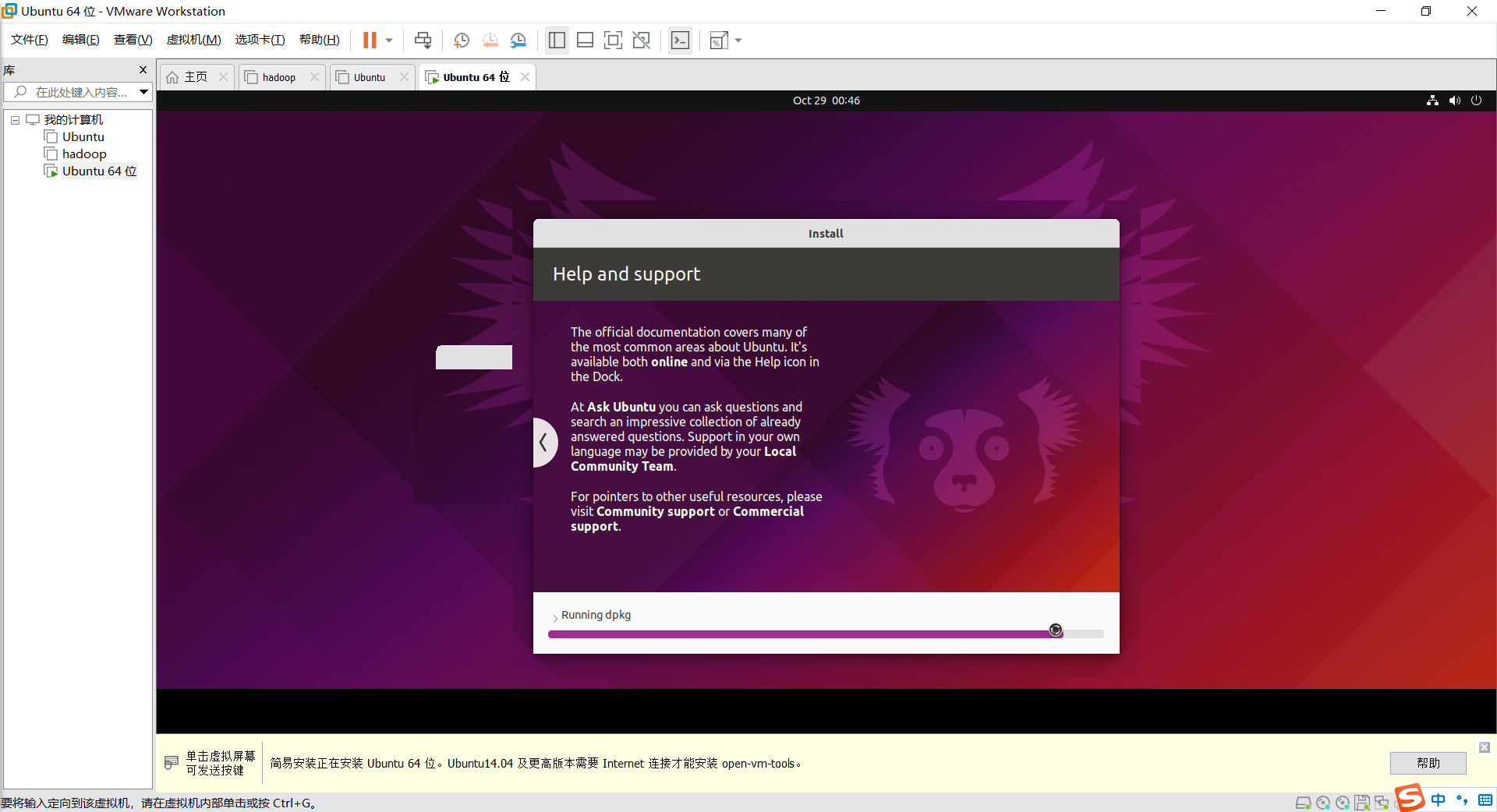The width and height of the screenshot is (1497, 812).
Task: Pause the virtual machine with the orange pause icon
Action: [370, 40]
